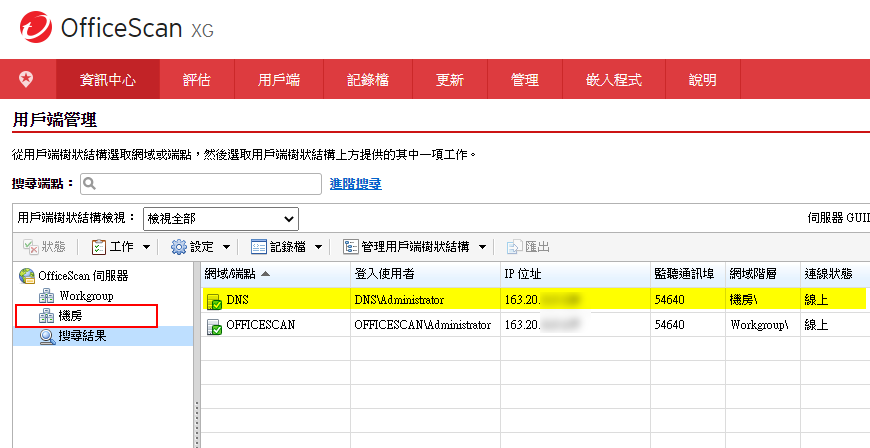The height and width of the screenshot is (448, 870).
Task: Click port 54640 in OFFICESCAN row
Action: (670, 325)
